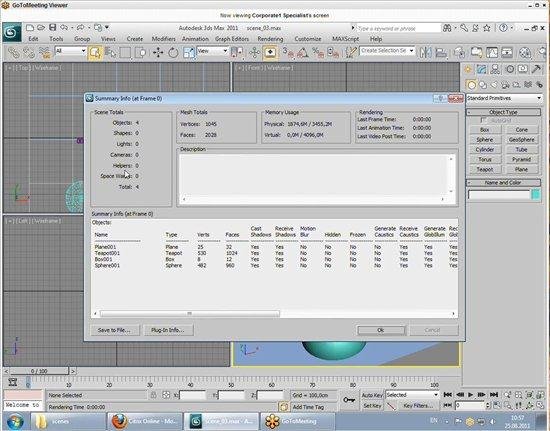Open the Edit menu
The width and height of the screenshot is (550, 431).
tap(33, 39)
